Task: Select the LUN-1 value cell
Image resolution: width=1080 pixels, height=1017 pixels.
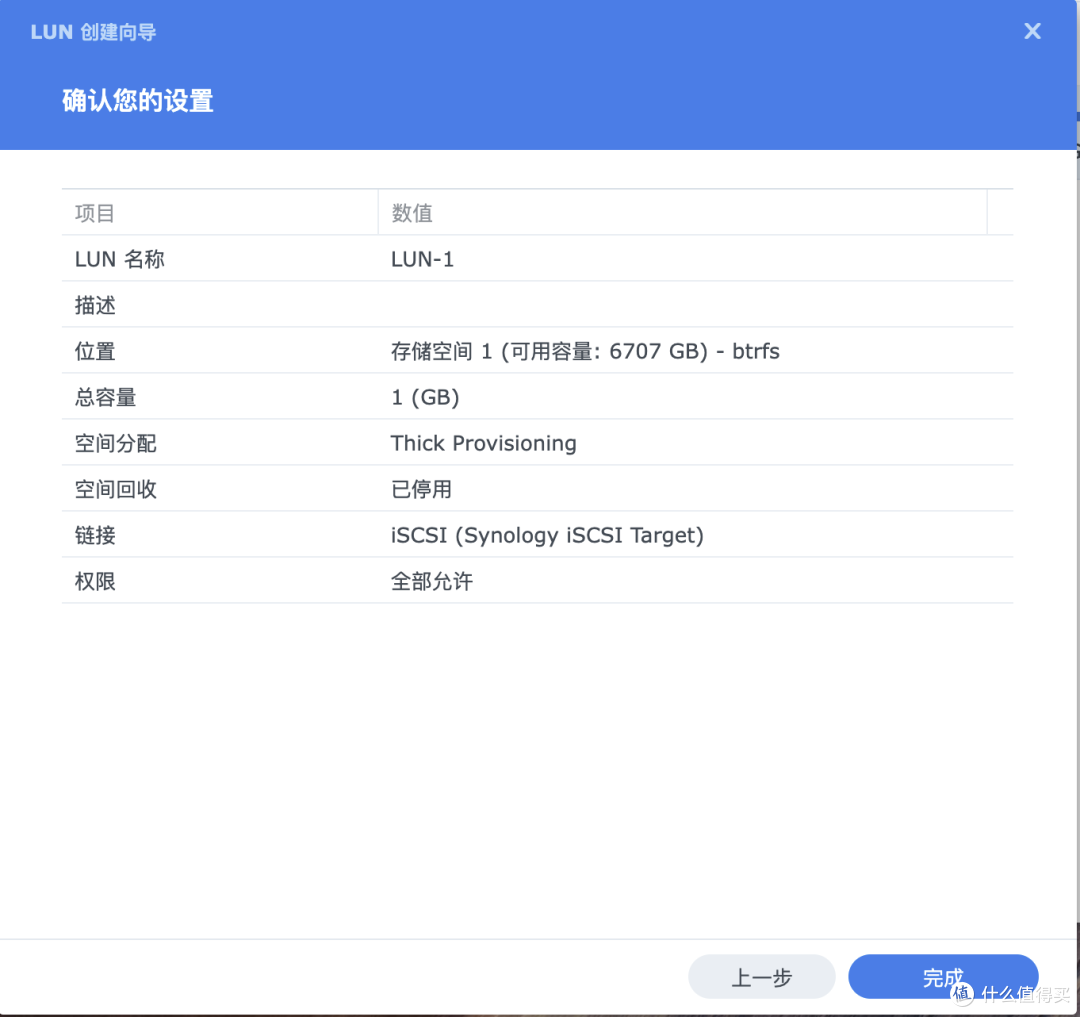Action: pos(422,259)
